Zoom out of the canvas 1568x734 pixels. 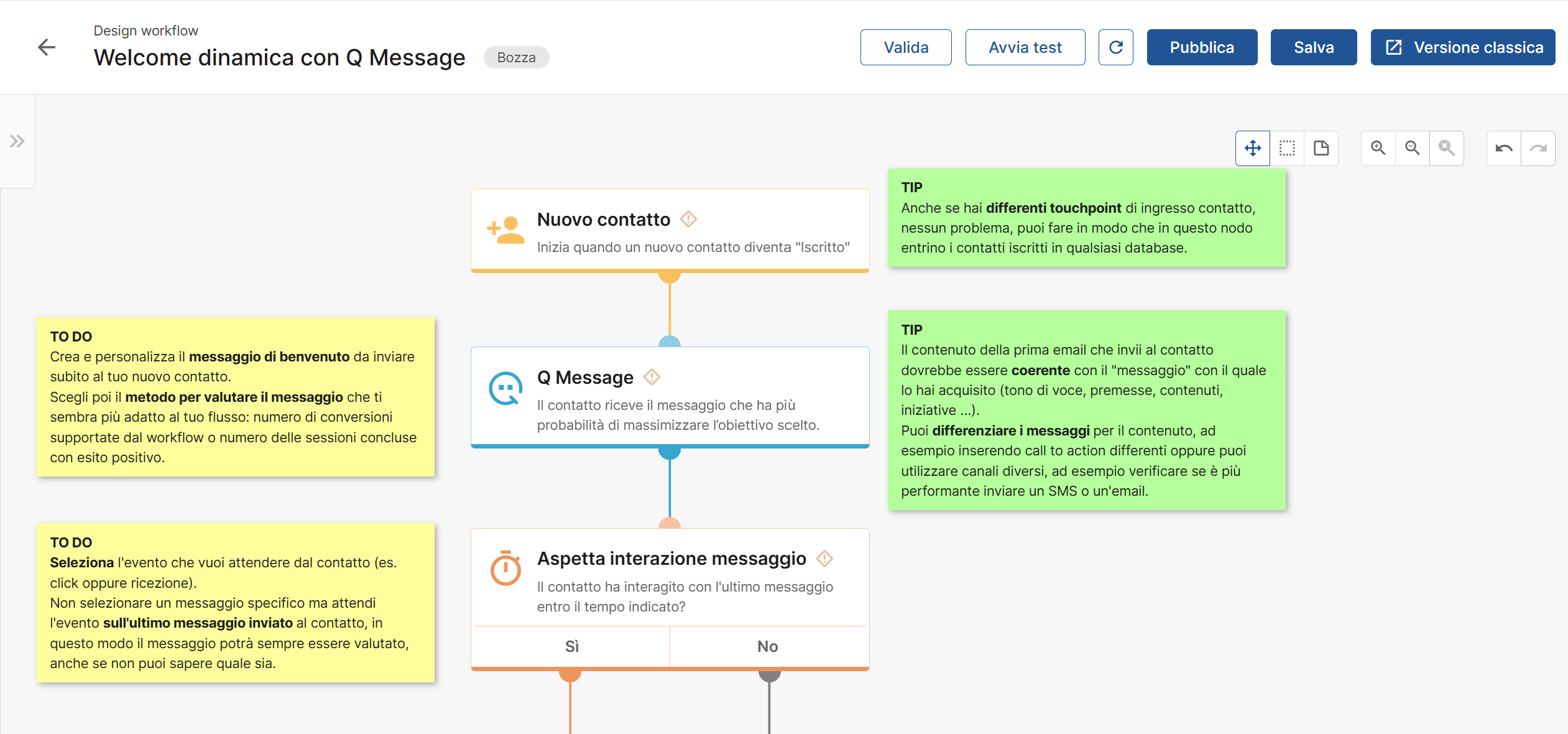[1413, 148]
